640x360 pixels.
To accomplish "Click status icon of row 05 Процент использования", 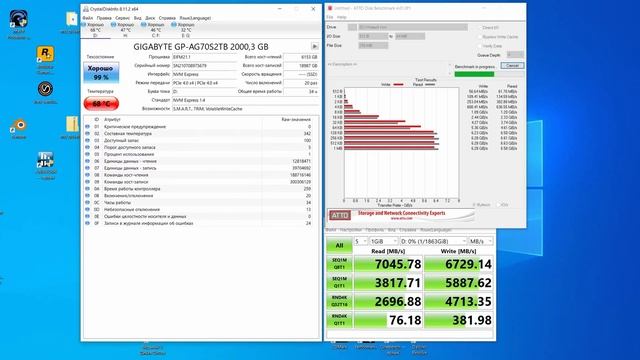I will (87, 154).
